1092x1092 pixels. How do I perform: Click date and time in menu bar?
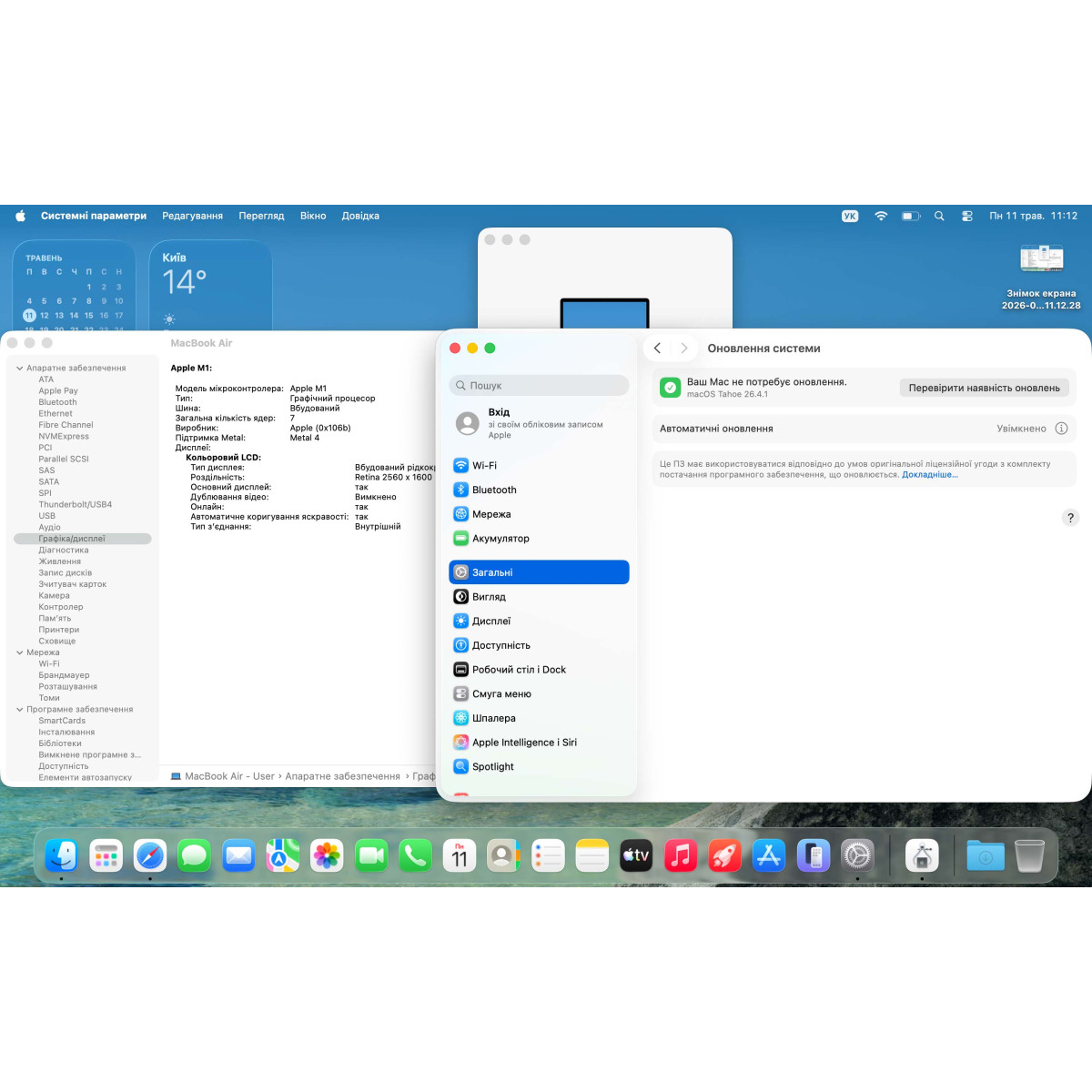(x=1033, y=216)
